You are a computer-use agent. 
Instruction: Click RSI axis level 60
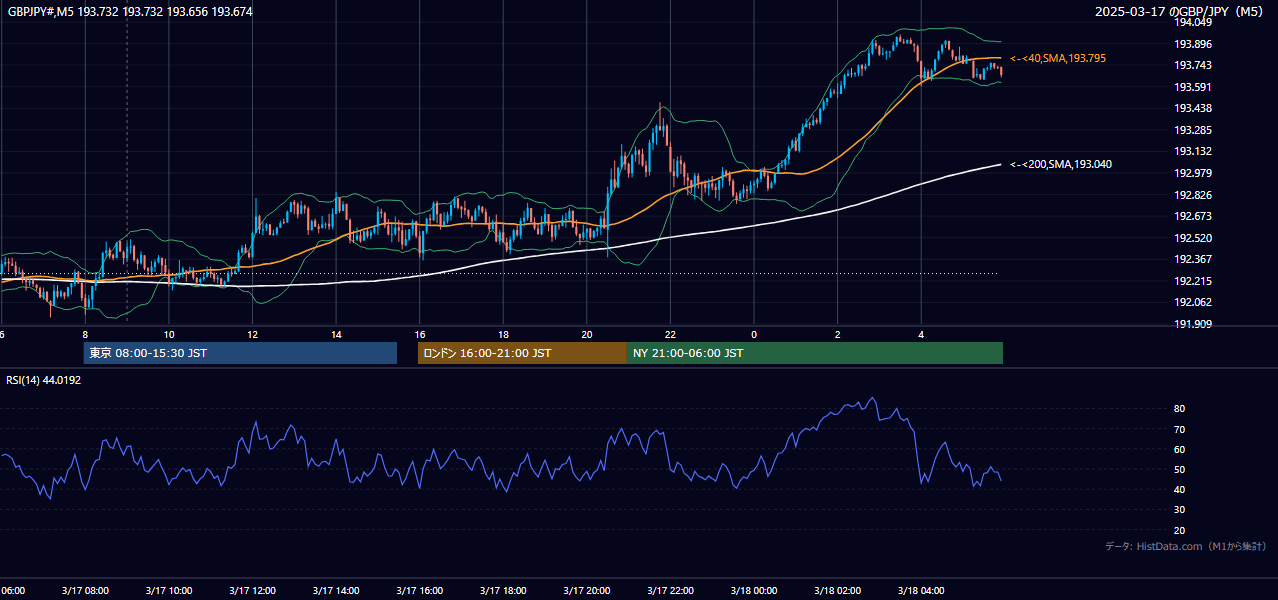pos(1180,449)
